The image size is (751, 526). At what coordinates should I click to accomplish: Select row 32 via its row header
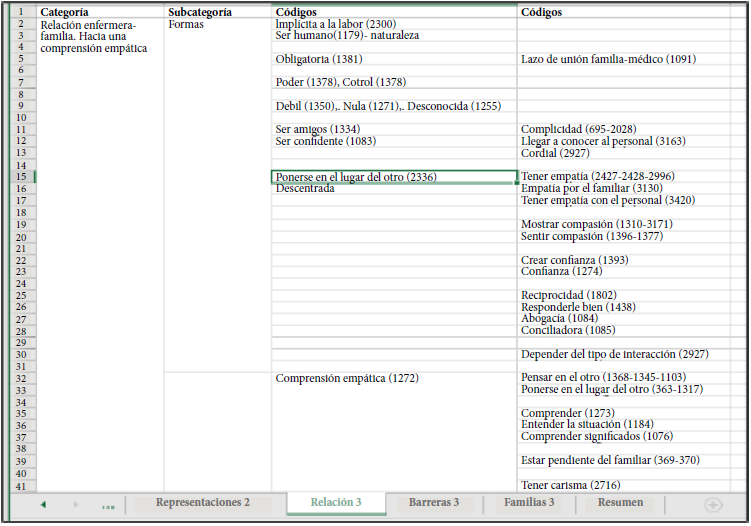pos(20,378)
